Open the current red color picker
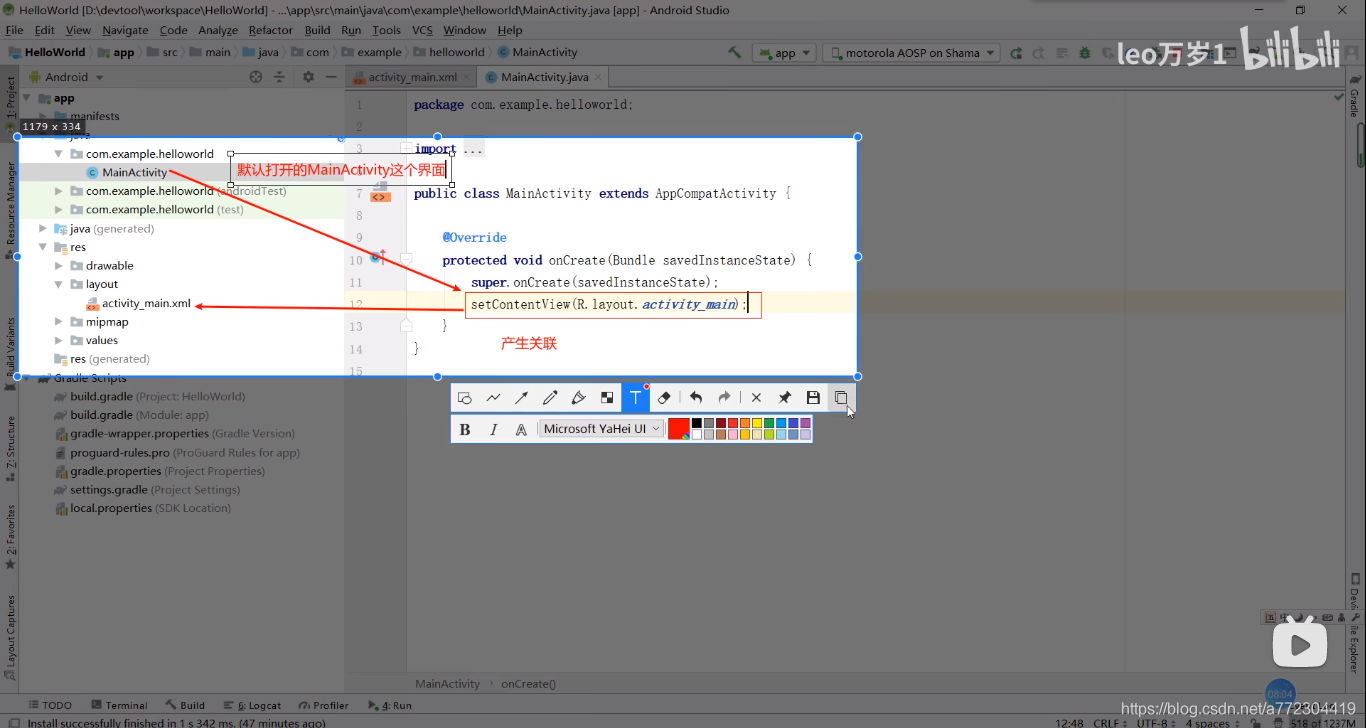This screenshot has height=728, width=1366. [679, 429]
